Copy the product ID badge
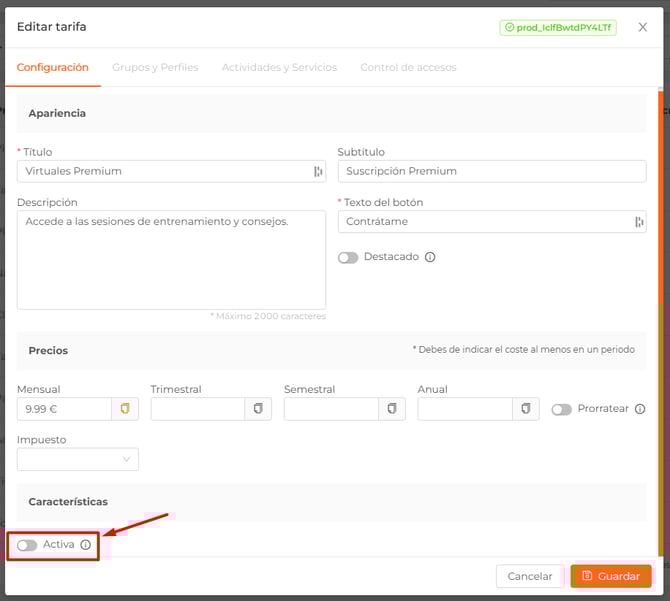This screenshot has width=670, height=601. point(558,28)
